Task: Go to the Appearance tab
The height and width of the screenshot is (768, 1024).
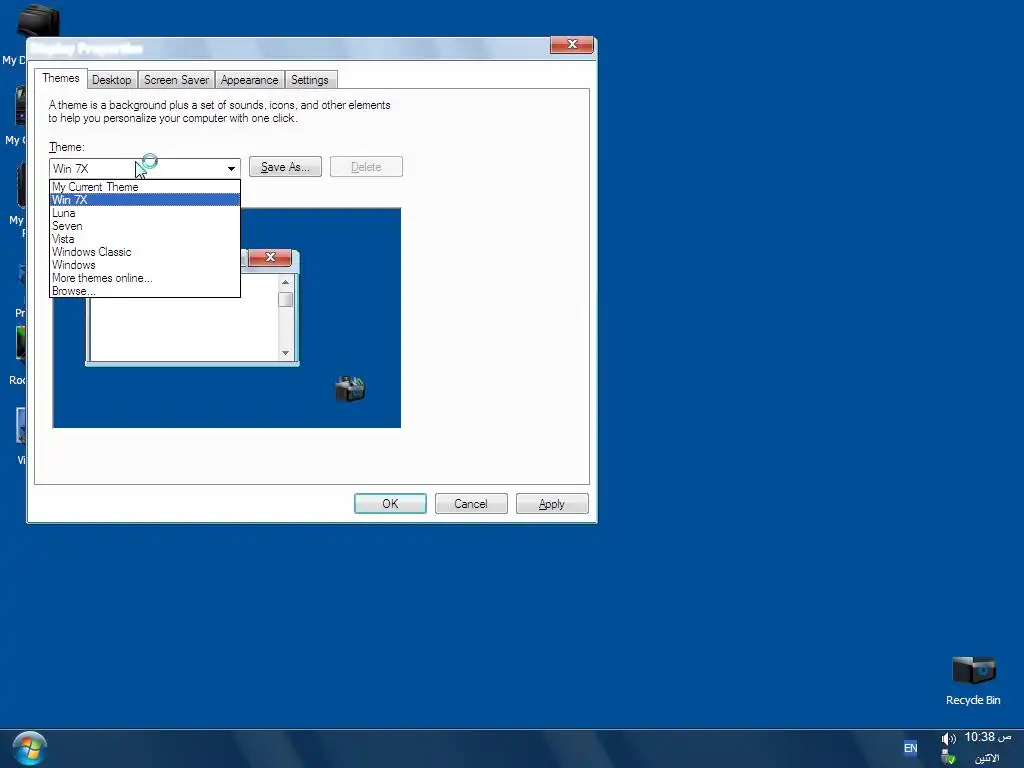Action: point(249,80)
